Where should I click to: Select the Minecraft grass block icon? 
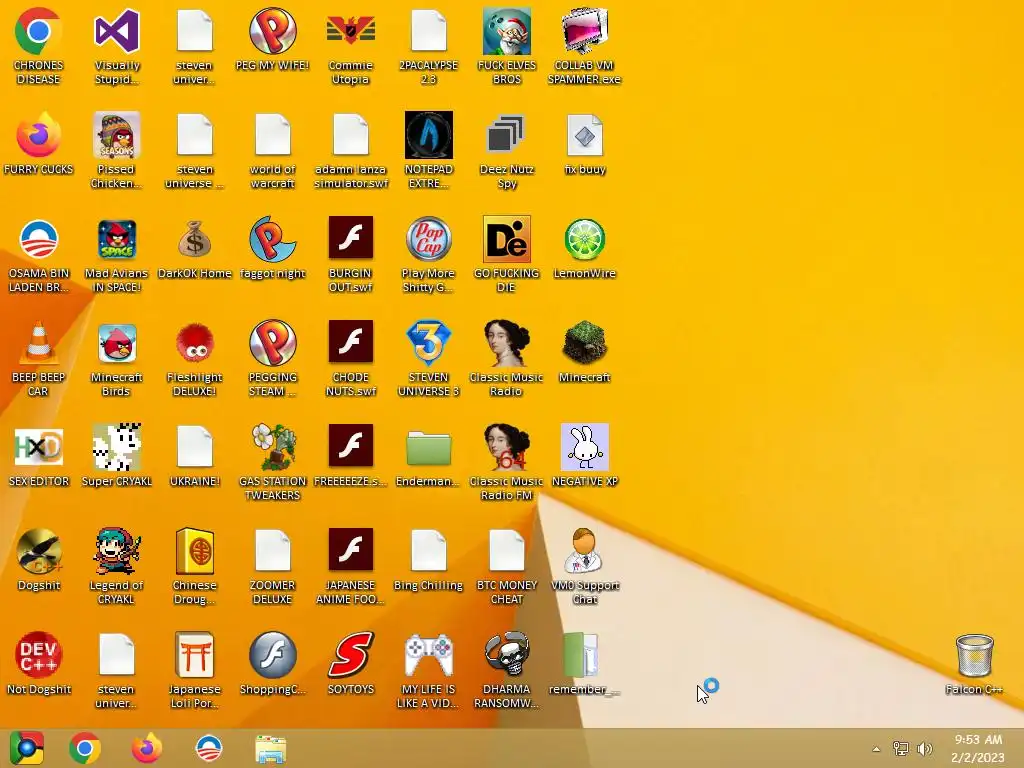pos(584,343)
